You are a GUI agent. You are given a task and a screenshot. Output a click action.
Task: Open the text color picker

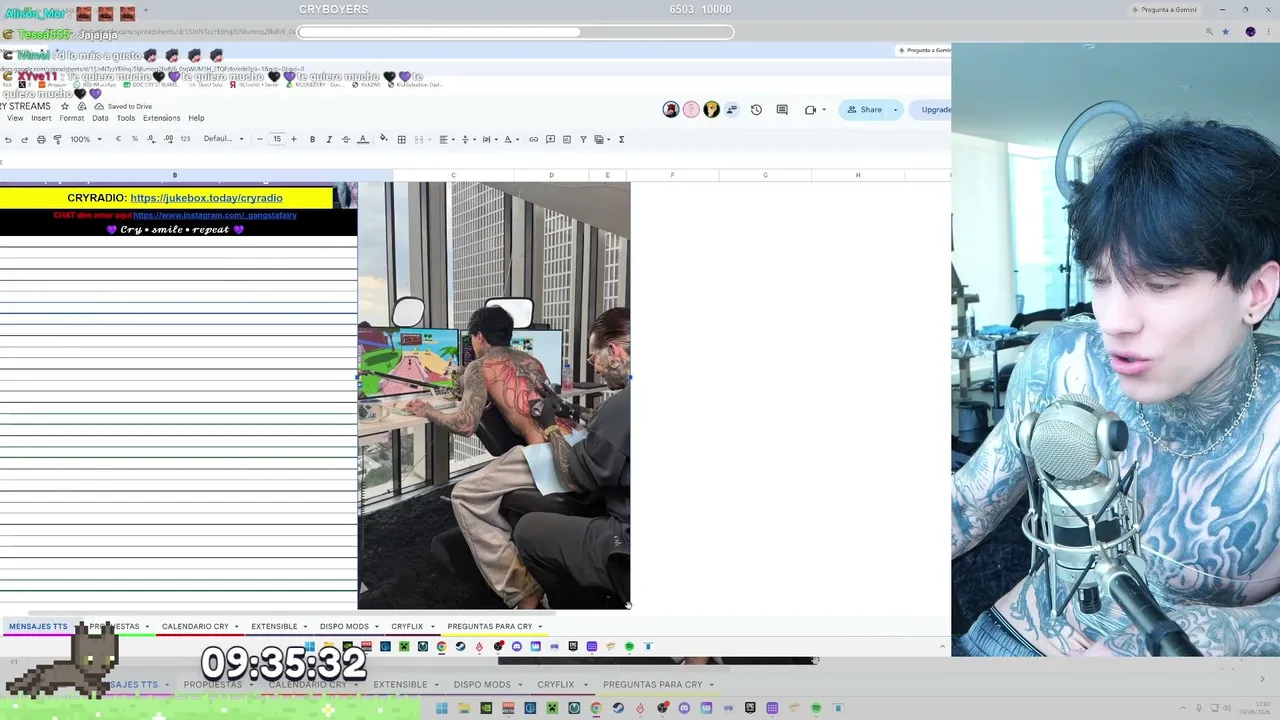click(x=363, y=139)
